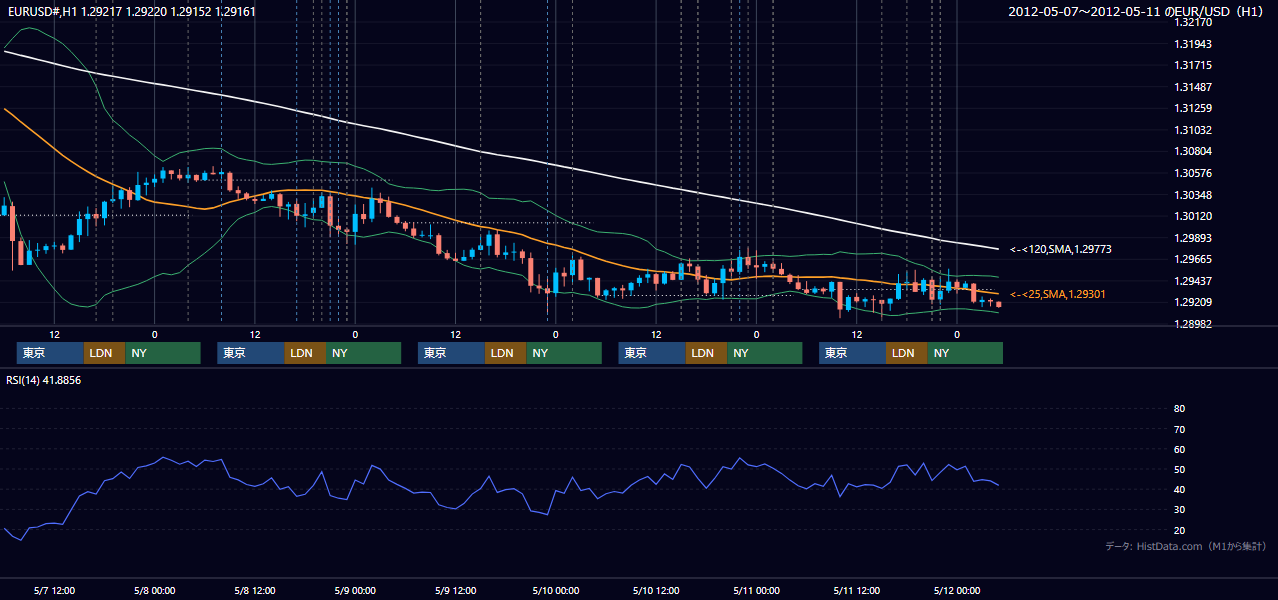Select the RSI level 70 label
Screen dimensions: 1278x600
(1179, 429)
